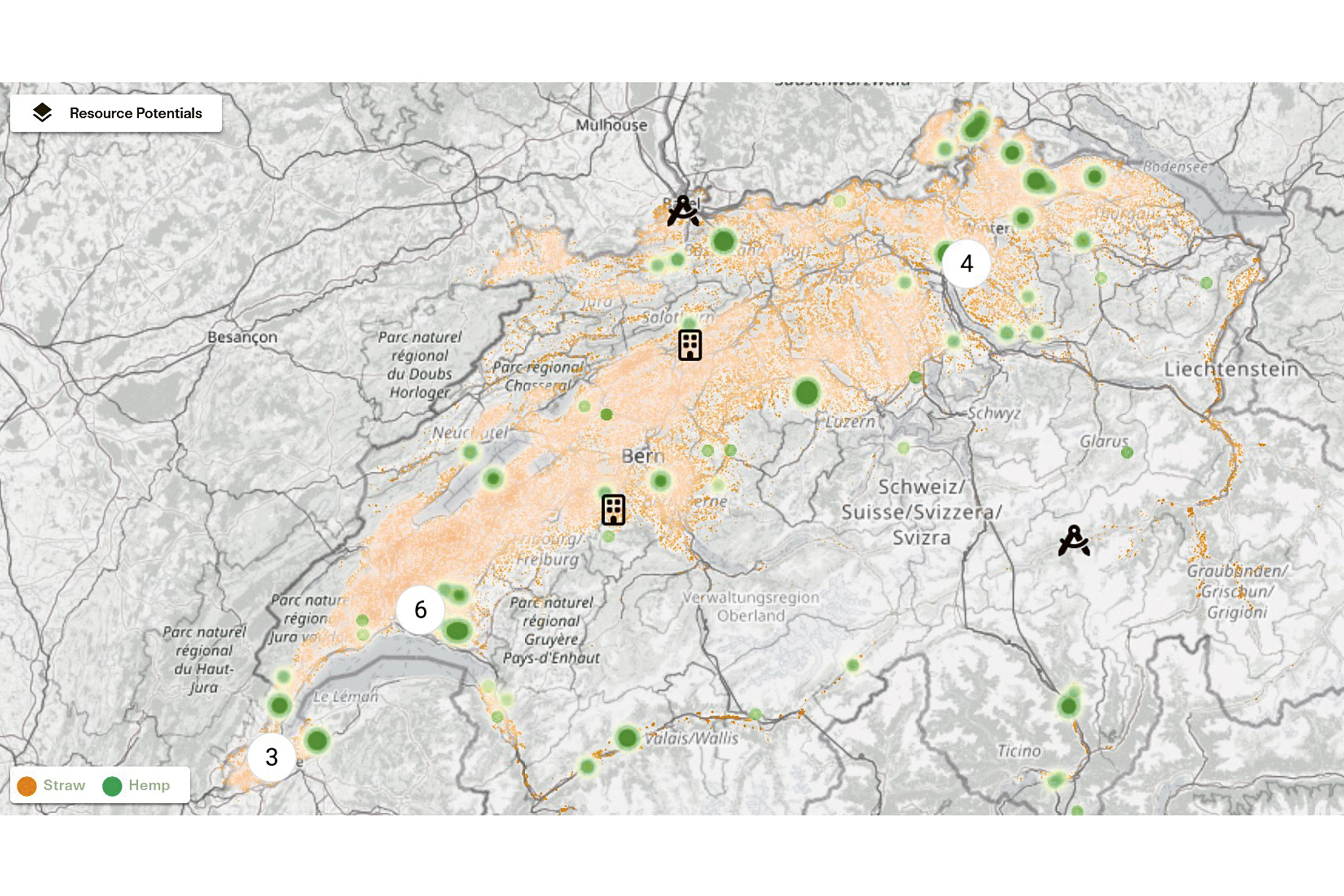Expand the cluster marker labeled 4
Image resolution: width=1344 pixels, height=896 pixels.
[966, 264]
